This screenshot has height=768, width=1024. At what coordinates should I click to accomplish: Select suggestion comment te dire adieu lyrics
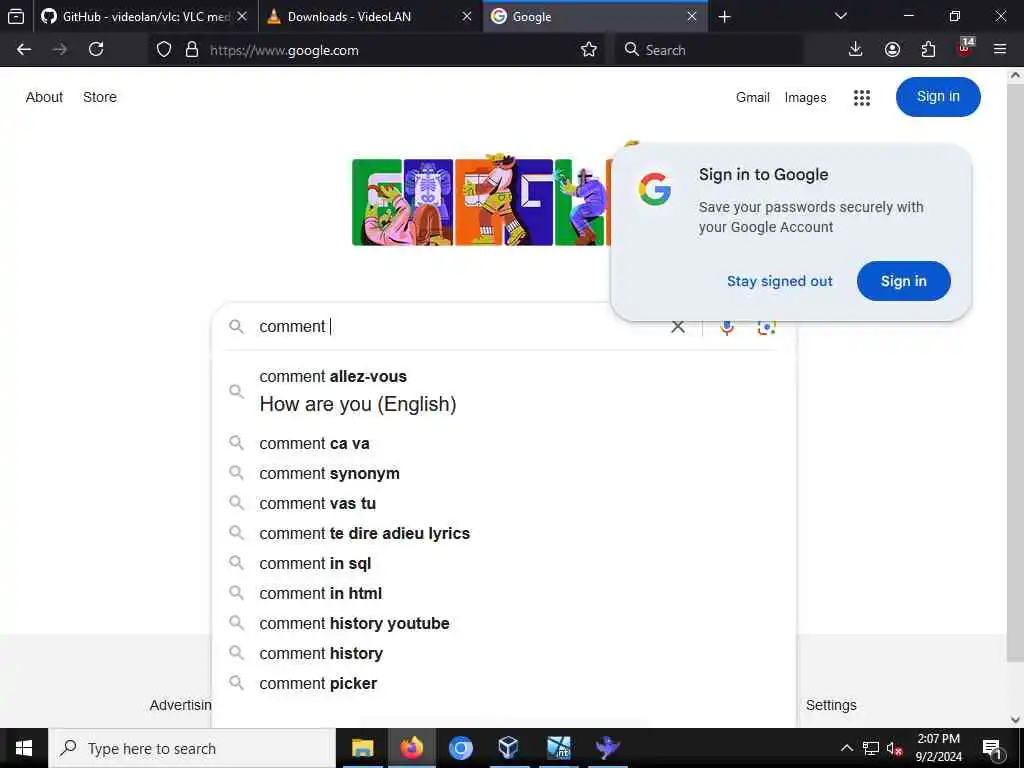click(504, 534)
